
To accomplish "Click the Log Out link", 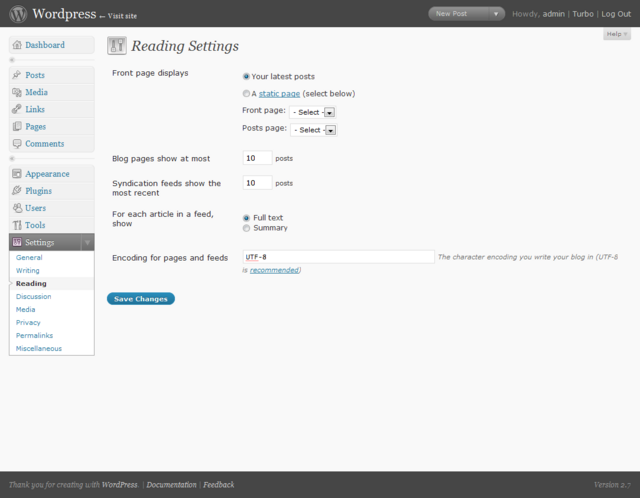I will tap(616, 14).
